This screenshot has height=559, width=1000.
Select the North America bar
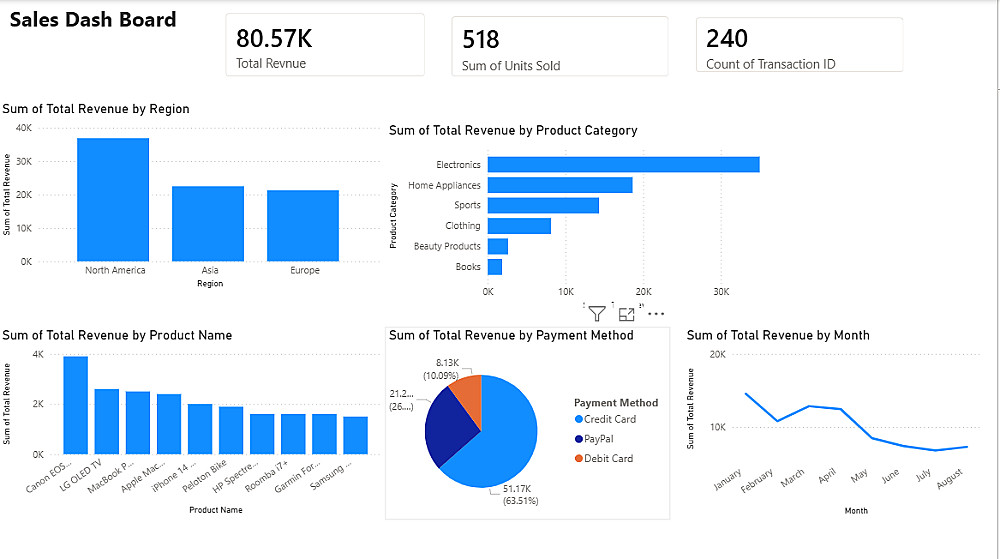tap(113, 200)
